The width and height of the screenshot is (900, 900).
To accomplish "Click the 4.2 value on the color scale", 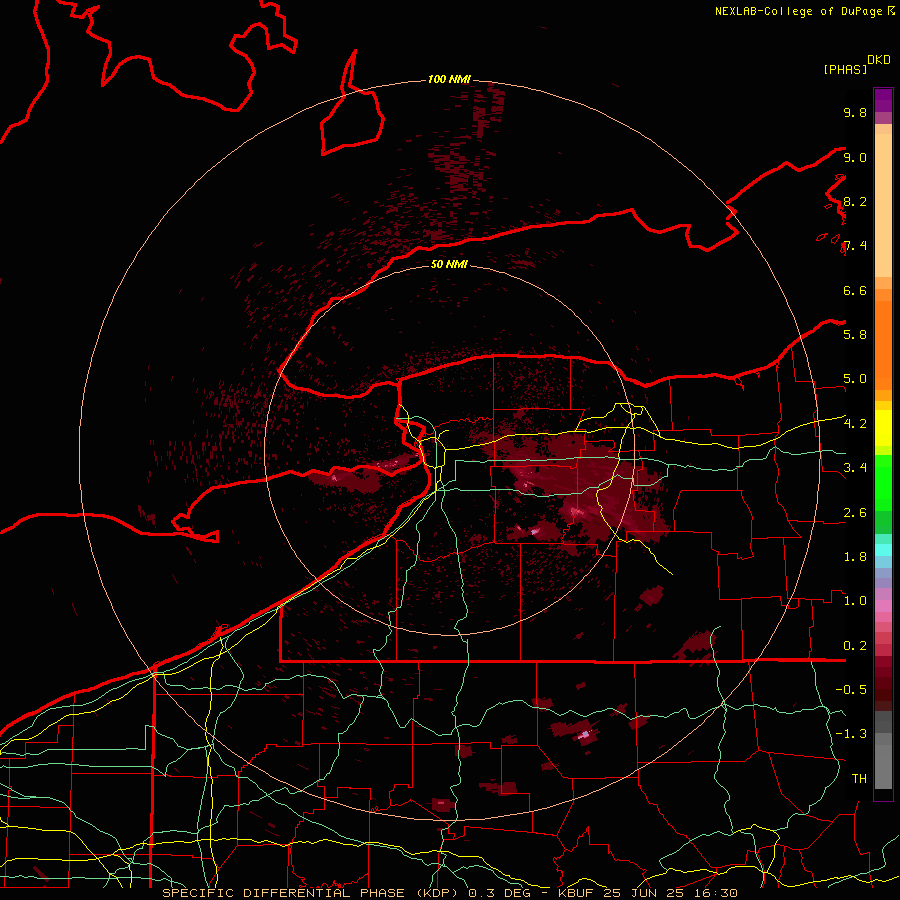I will click(855, 424).
